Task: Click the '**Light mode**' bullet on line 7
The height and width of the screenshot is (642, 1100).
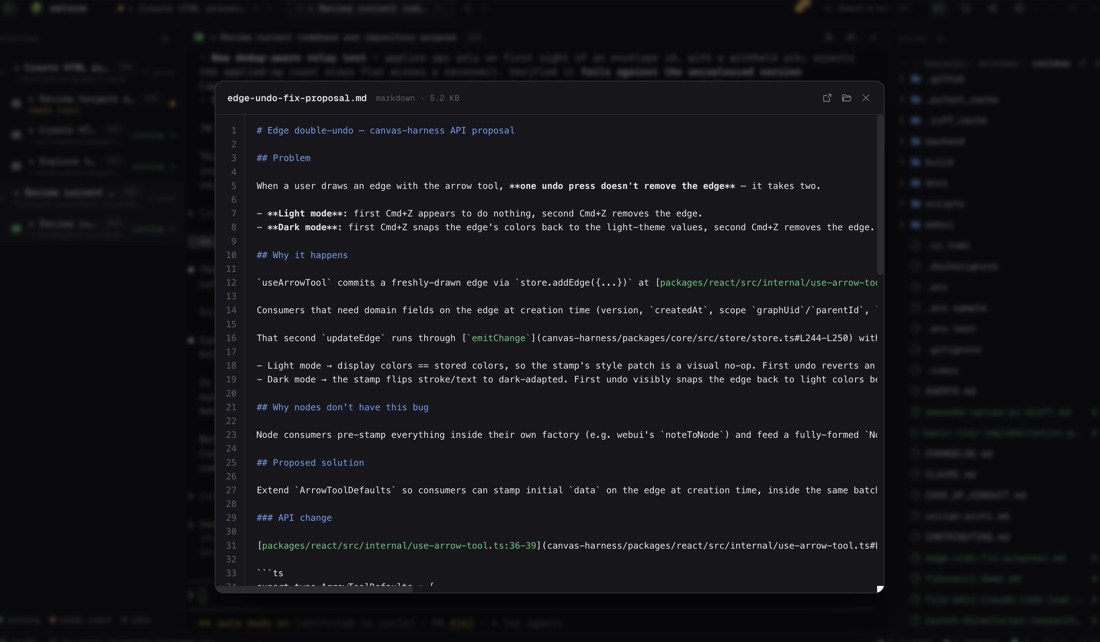Action: pyautogui.click(x=479, y=213)
